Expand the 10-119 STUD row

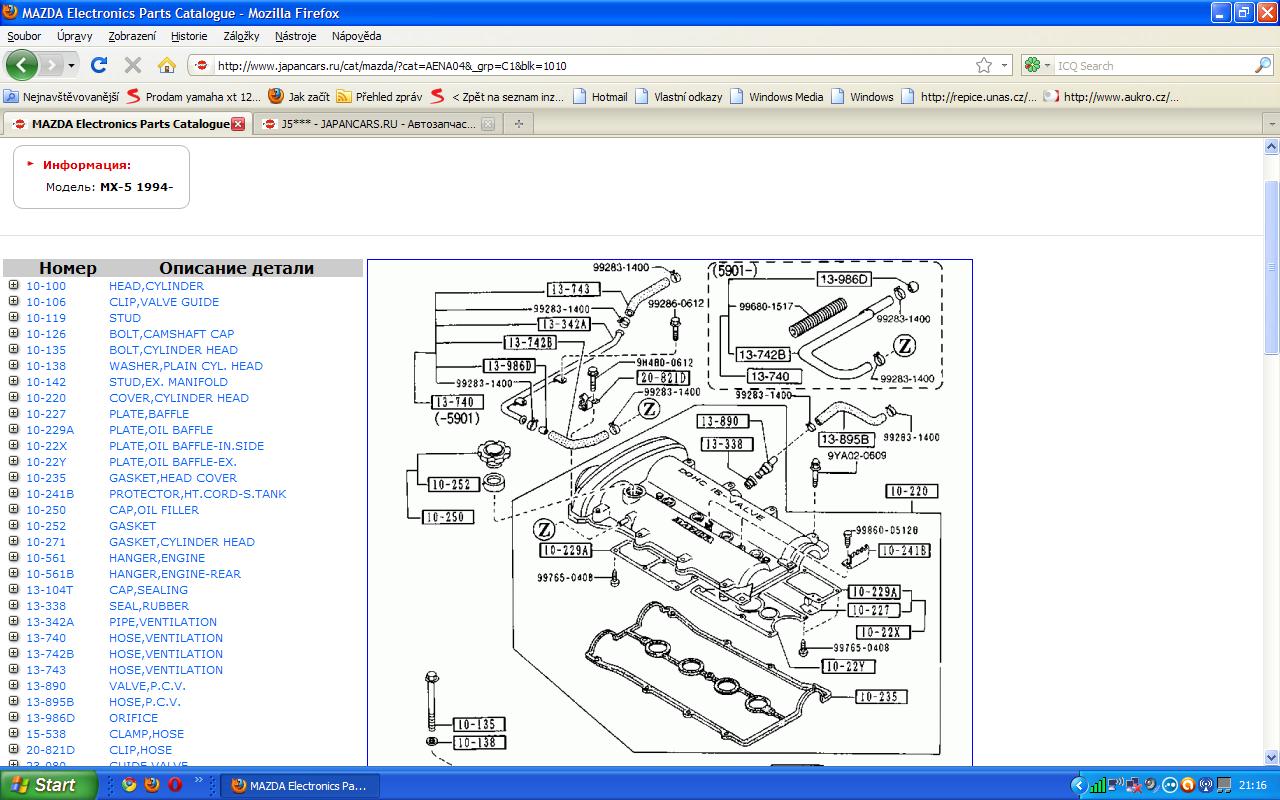point(14,318)
